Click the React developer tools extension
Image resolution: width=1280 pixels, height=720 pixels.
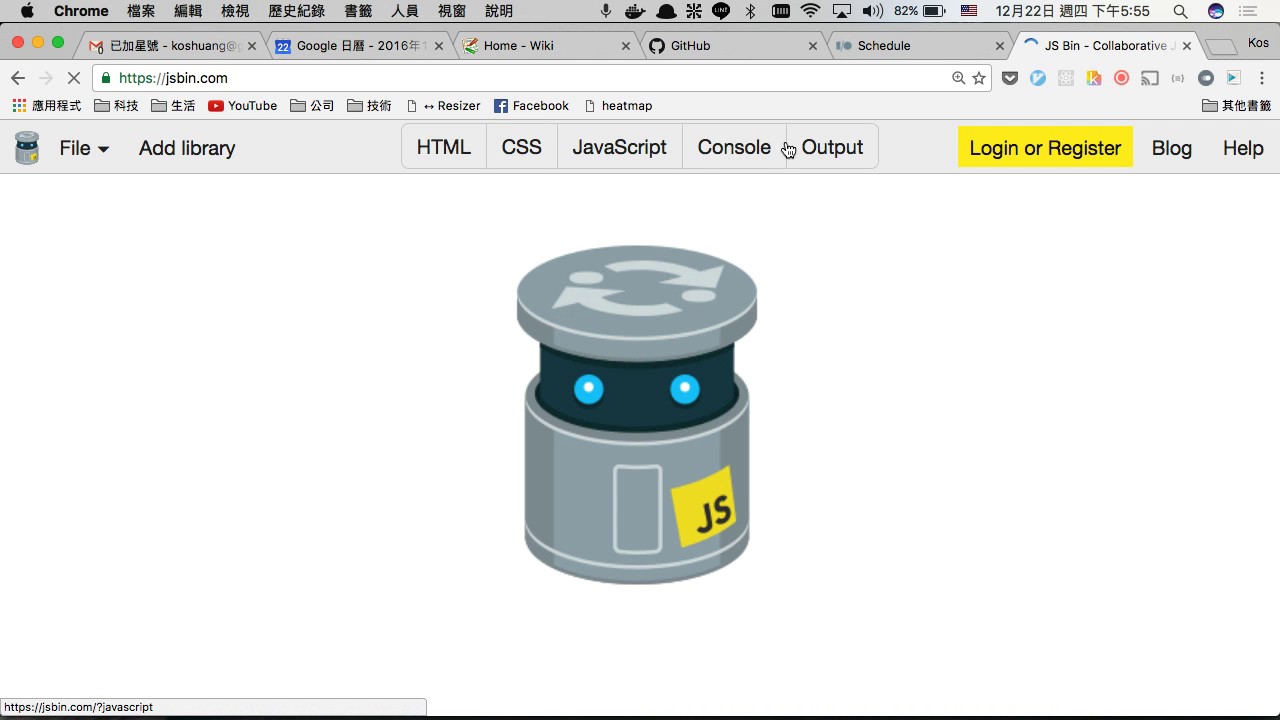click(1066, 78)
